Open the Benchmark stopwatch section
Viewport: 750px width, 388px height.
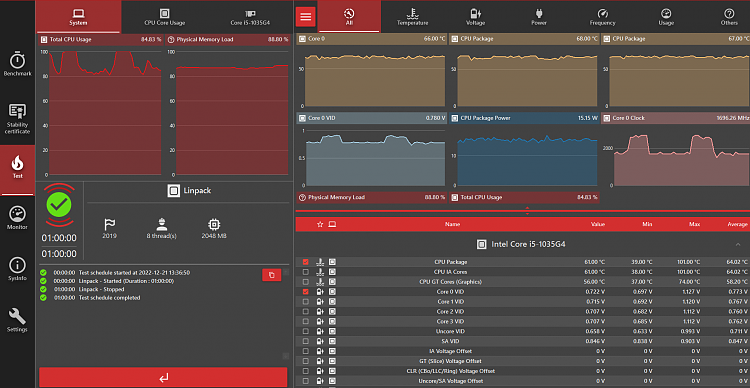coord(17,65)
